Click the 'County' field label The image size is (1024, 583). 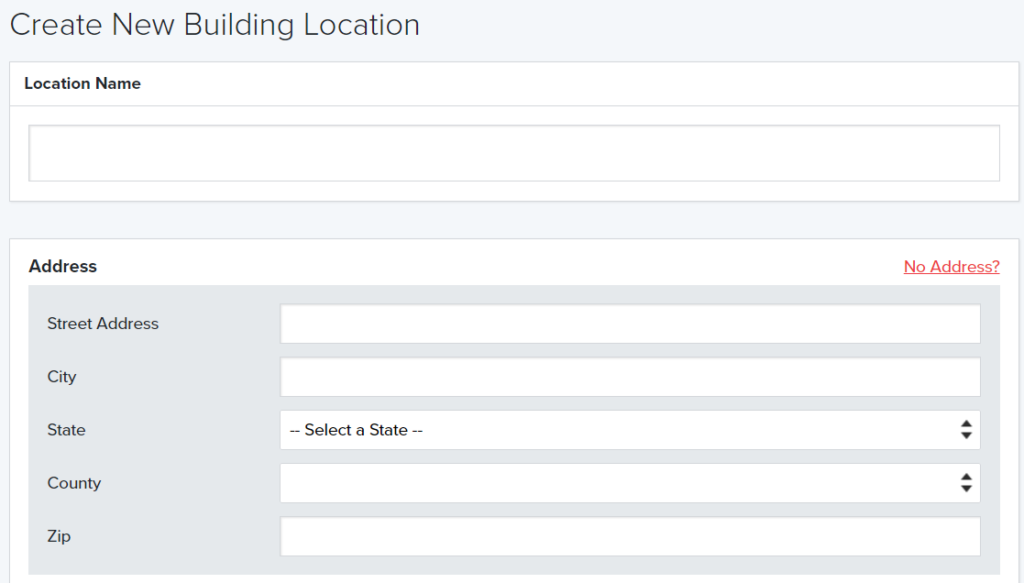tap(74, 483)
